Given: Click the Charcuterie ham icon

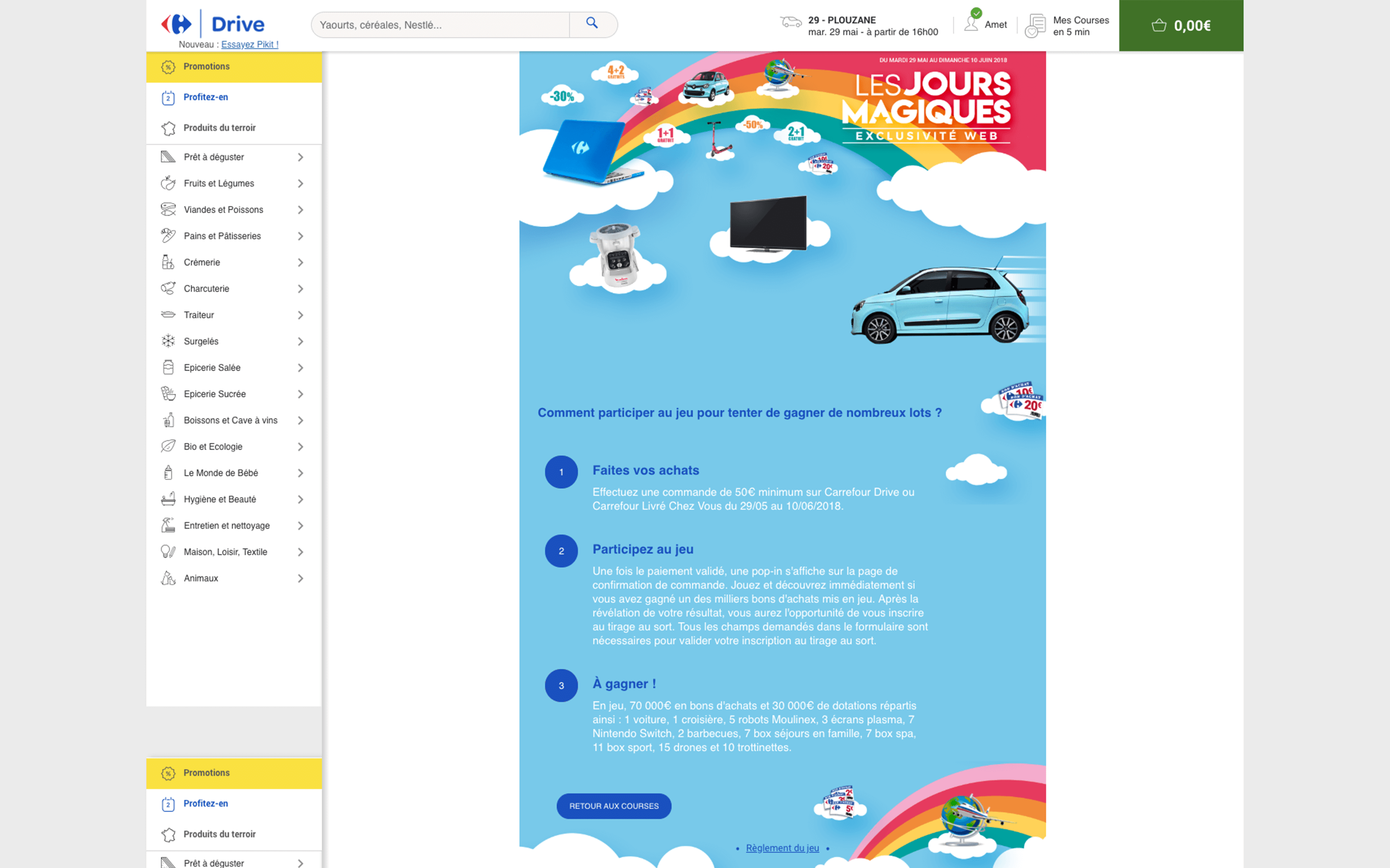Looking at the screenshot, I should pyautogui.click(x=167, y=288).
